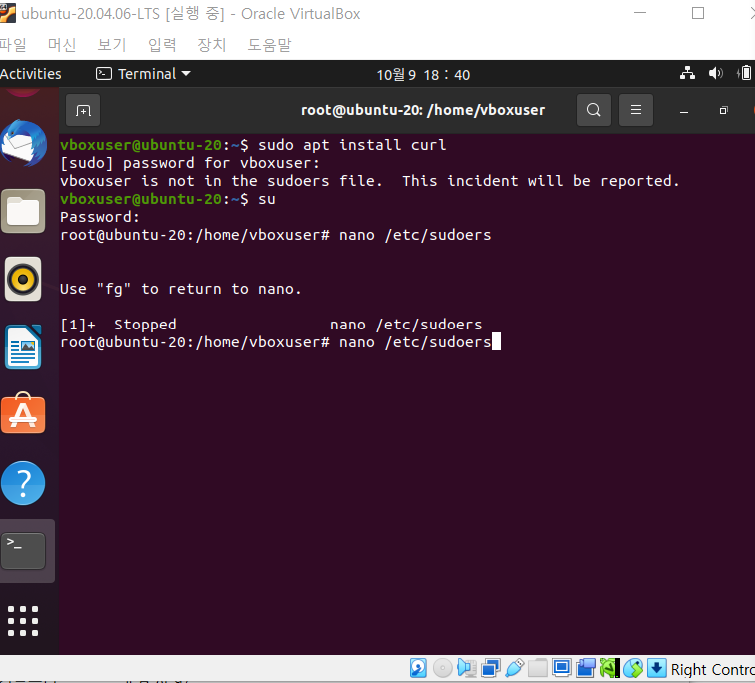Open the Help question mark icon

pyautogui.click(x=23, y=483)
